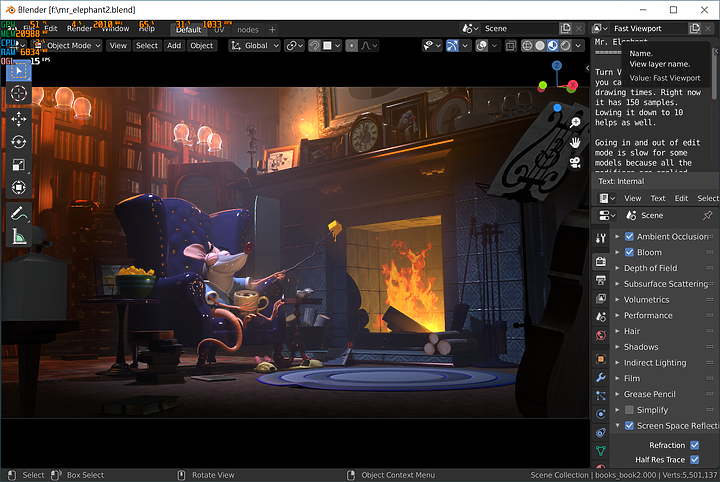Uncheck Half Res Trace
Screen dimensions: 720x482
[x=695, y=460]
